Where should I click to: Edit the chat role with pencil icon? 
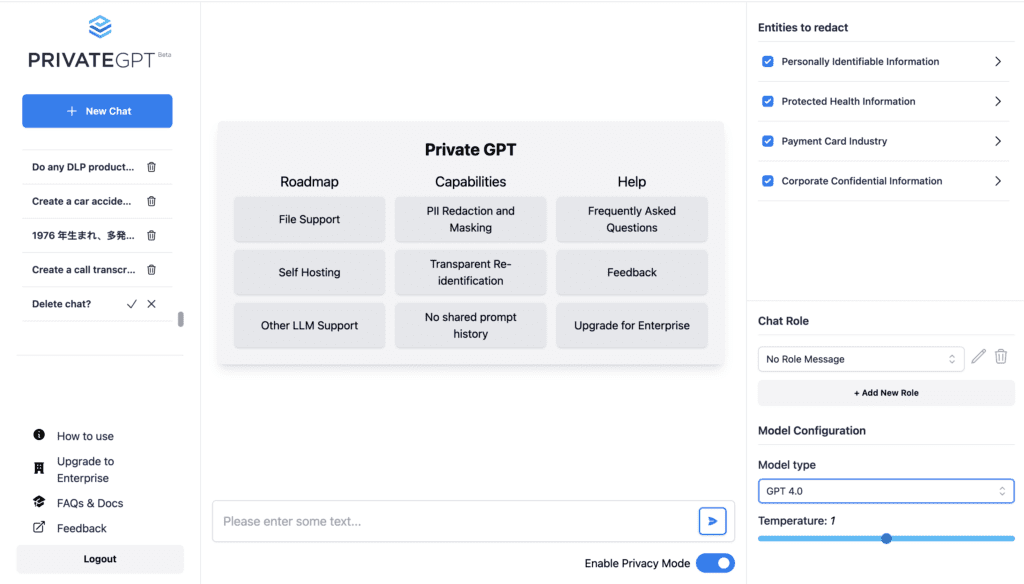click(978, 357)
